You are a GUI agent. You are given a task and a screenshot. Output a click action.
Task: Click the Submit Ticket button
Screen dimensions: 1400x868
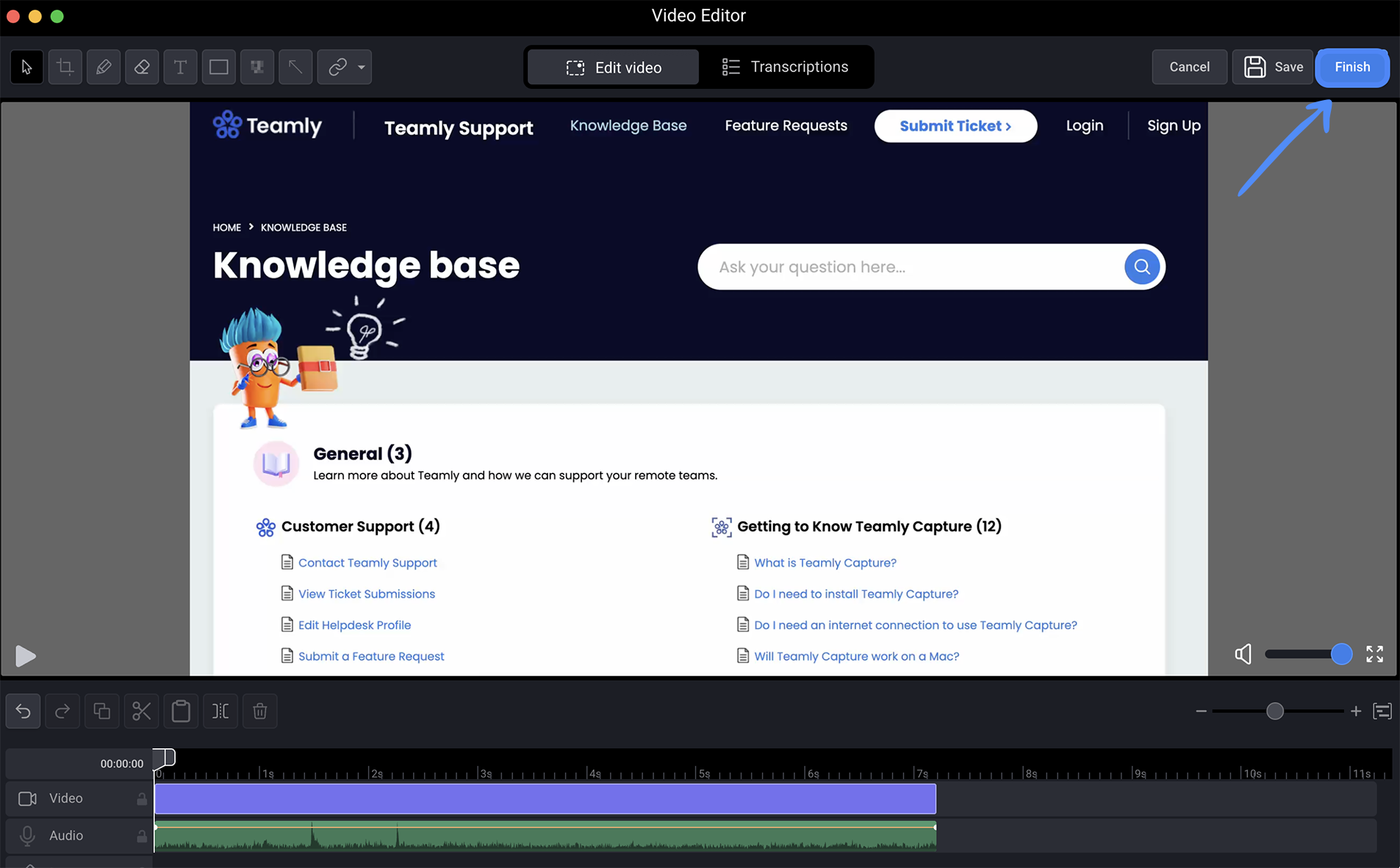(x=955, y=126)
